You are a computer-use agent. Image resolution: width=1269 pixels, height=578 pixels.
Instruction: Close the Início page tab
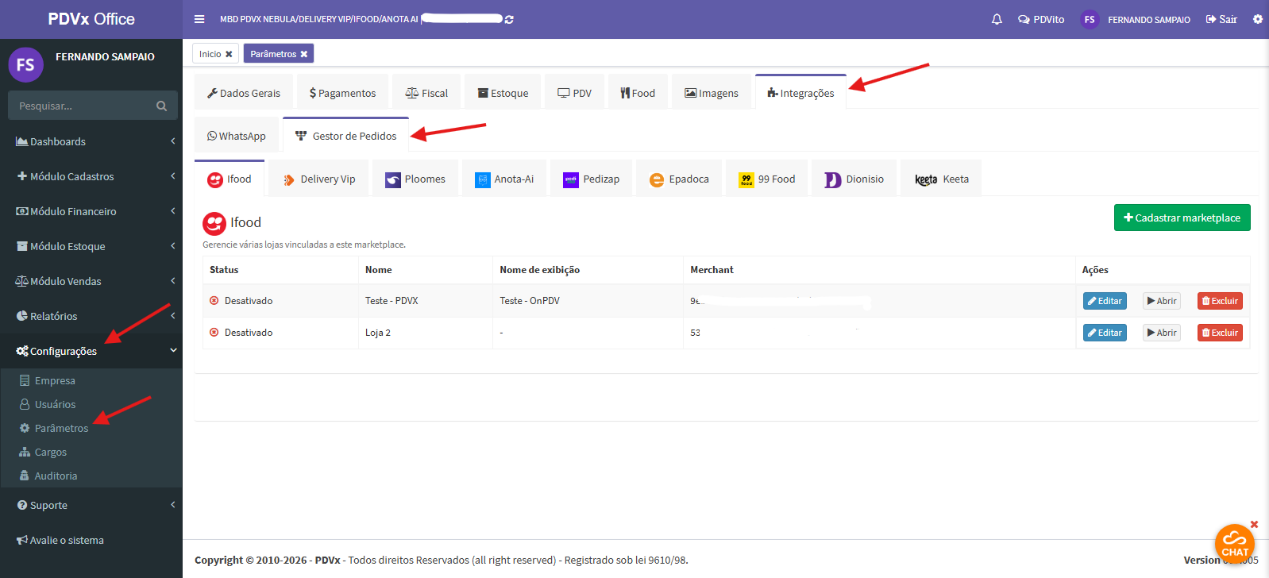coord(229,54)
